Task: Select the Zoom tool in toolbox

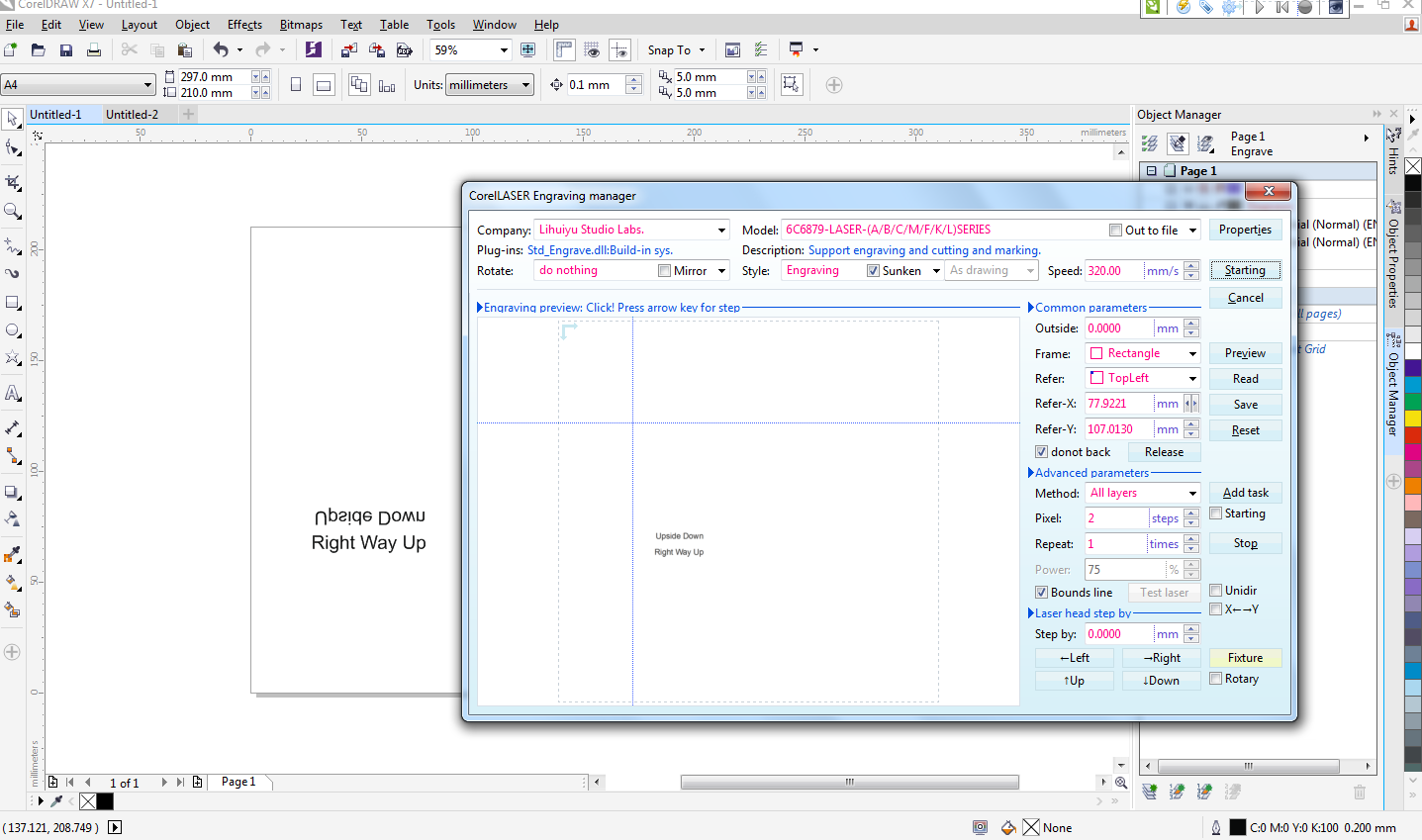Action: pyautogui.click(x=13, y=211)
